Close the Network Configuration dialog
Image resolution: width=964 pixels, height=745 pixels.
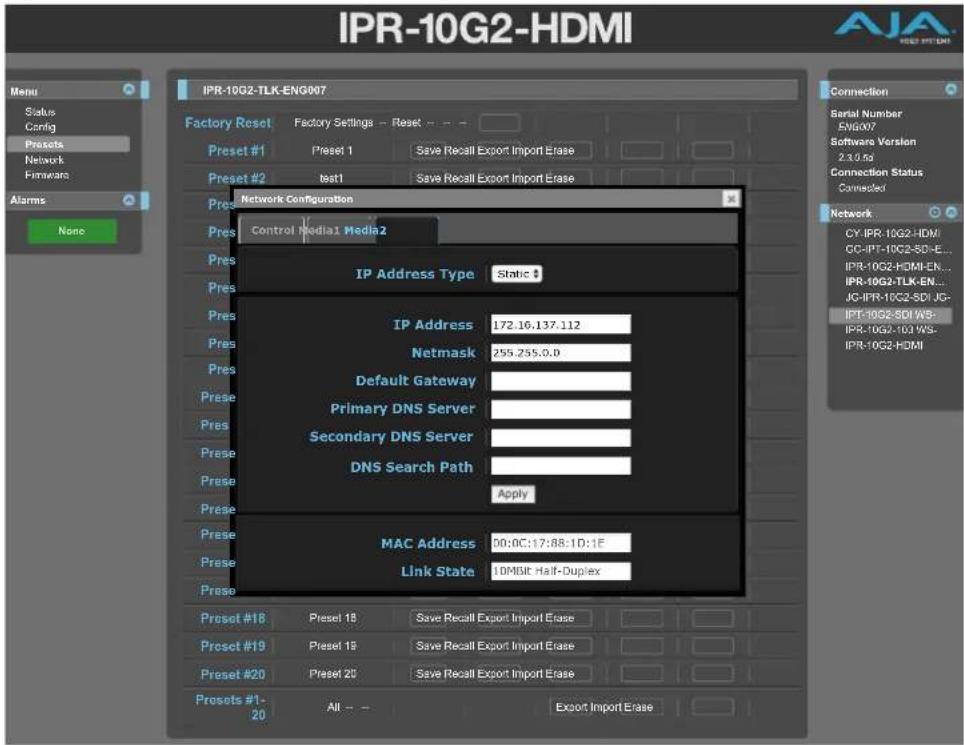730,199
